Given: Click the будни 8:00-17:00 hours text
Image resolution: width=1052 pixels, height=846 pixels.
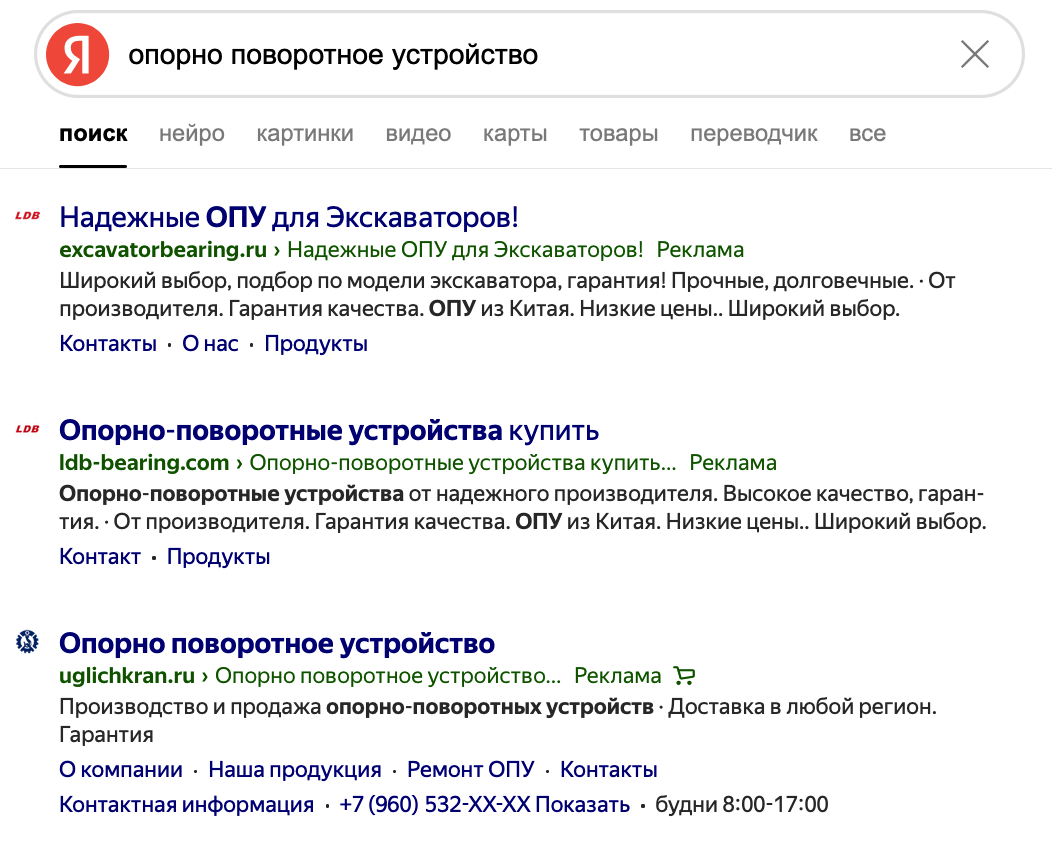Looking at the screenshot, I should pos(741,804).
